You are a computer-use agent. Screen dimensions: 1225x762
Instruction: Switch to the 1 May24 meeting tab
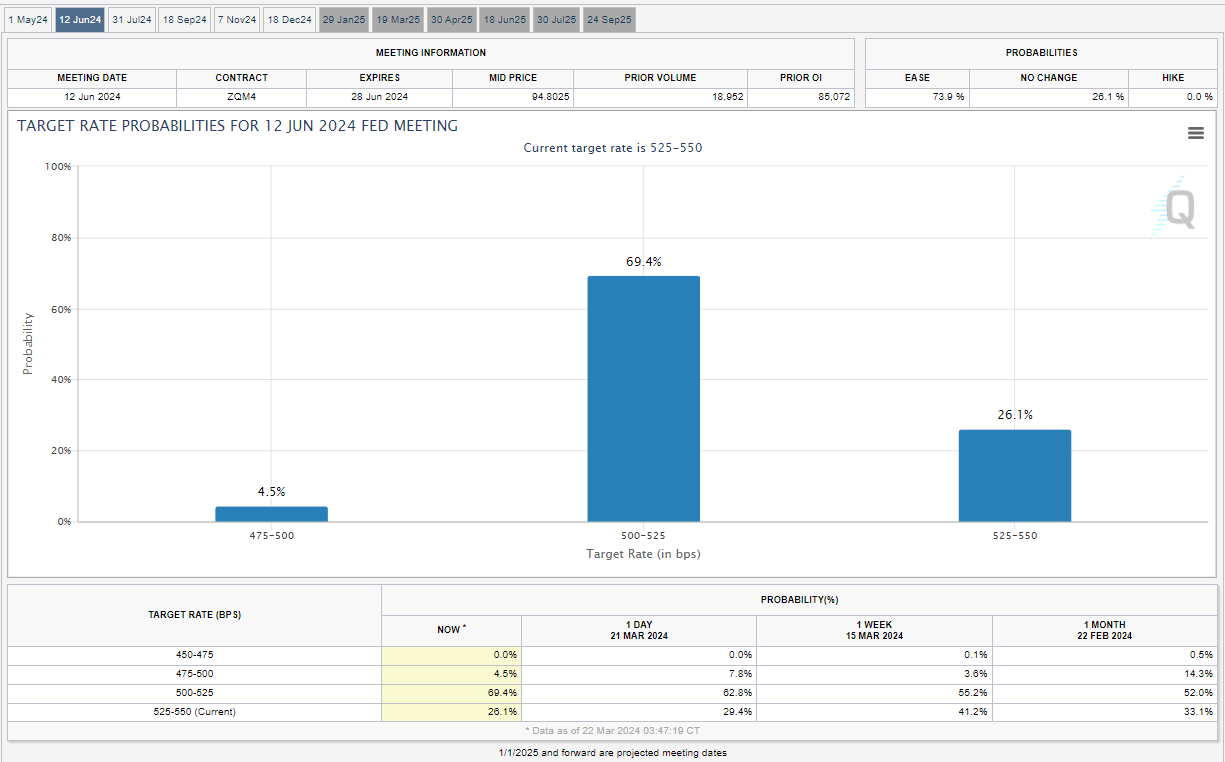[28, 20]
